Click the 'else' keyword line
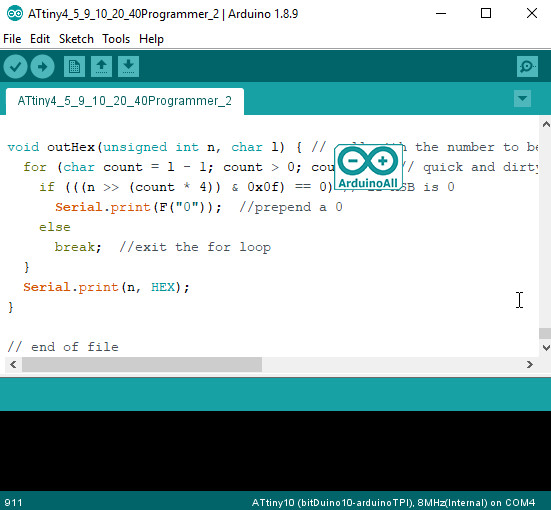Viewport: 551px width, 510px height. pos(55,227)
